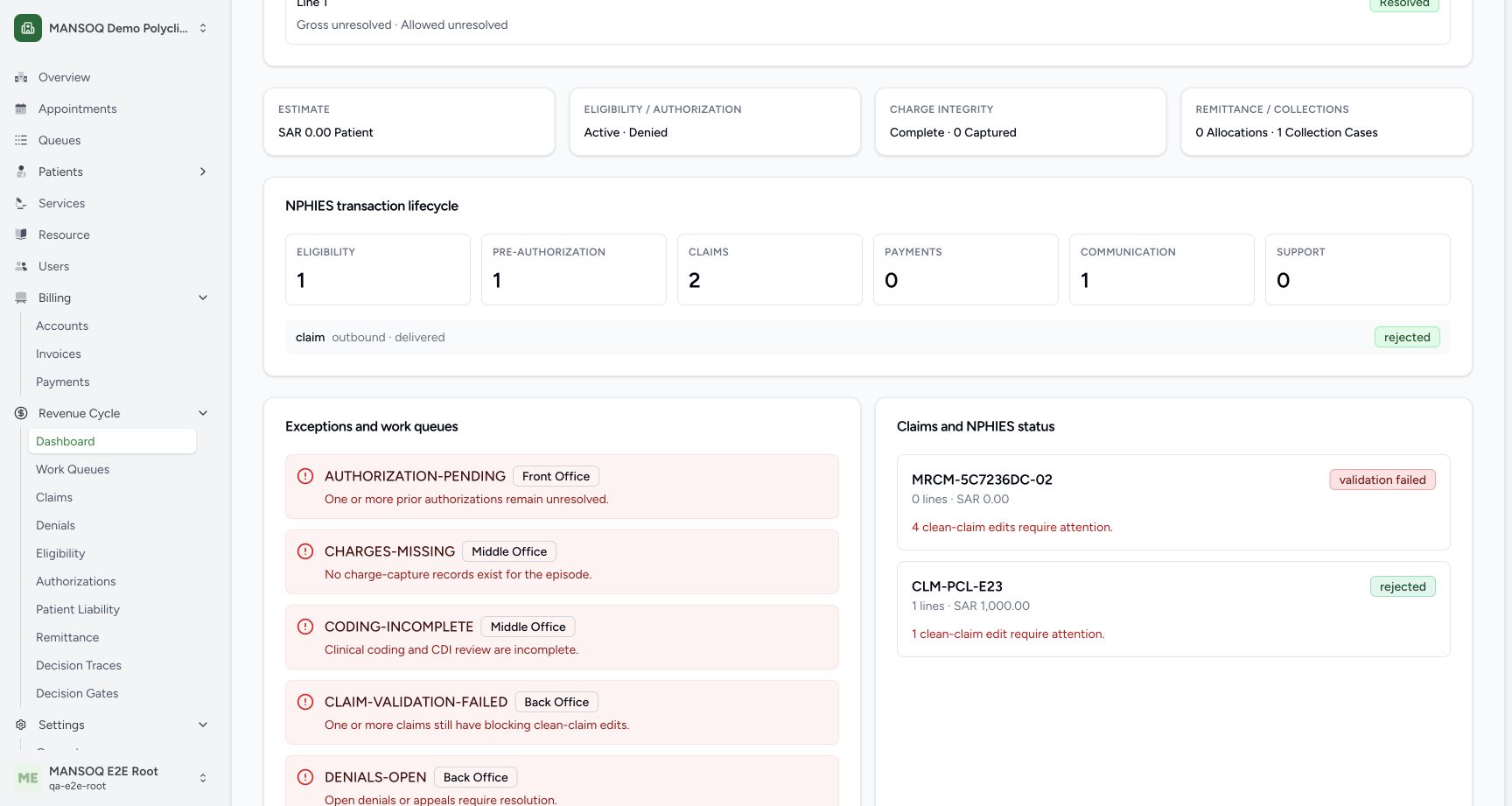Image resolution: width=1512 pixels, height=806 pixels.
Task: Expand the Patients submenu arrow
Action: point(203,172)
